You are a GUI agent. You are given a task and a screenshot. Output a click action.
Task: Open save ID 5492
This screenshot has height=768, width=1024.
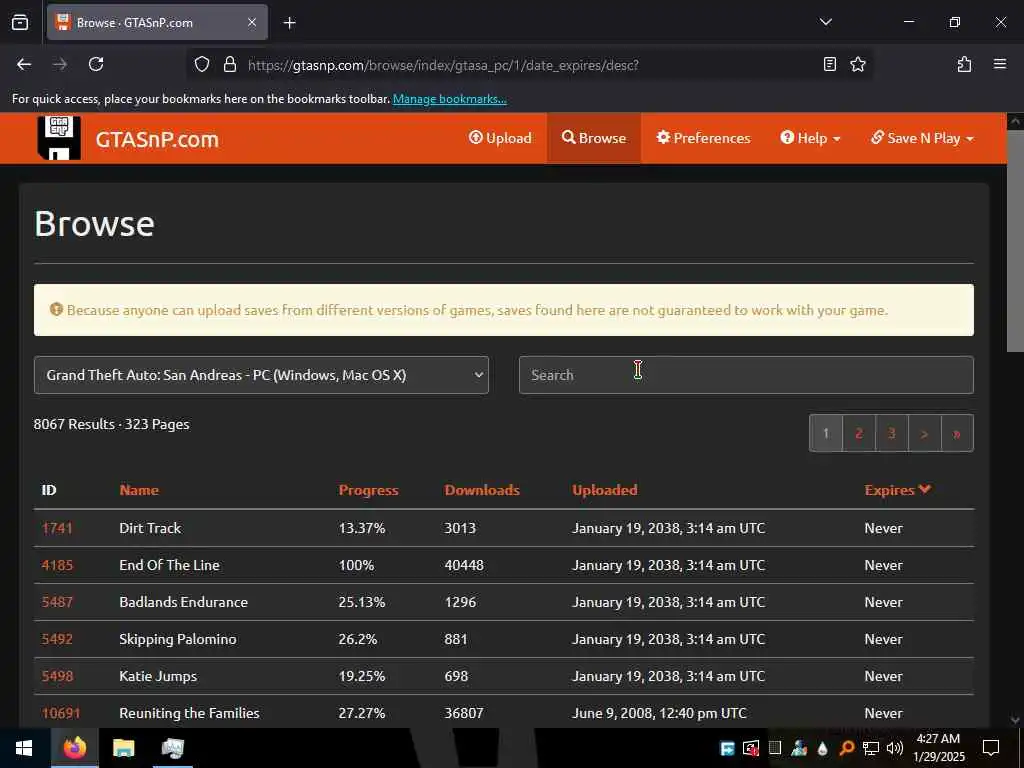(x=57, y=639)
